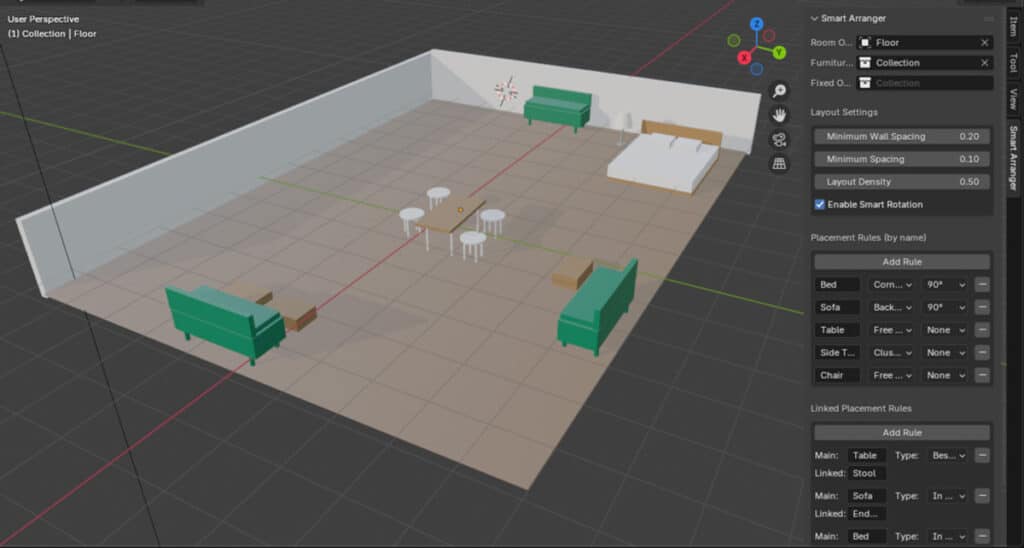Image resolution: width=1024 pixels, height=548 pixels.
Task: Switch perspective with the grid icon
Action: pos(779,164)
